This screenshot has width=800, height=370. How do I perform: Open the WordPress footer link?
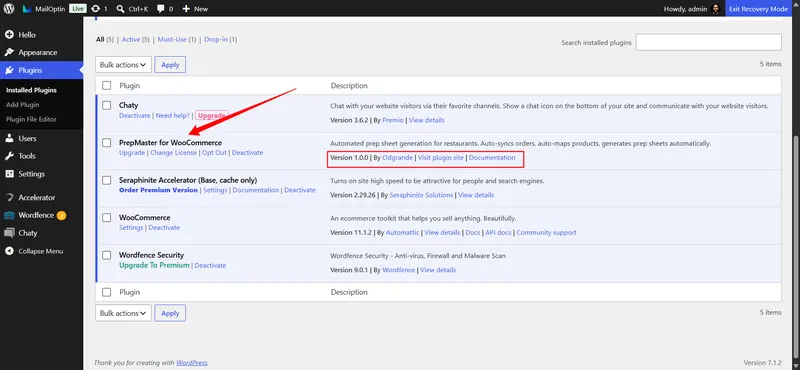[192, 363]
